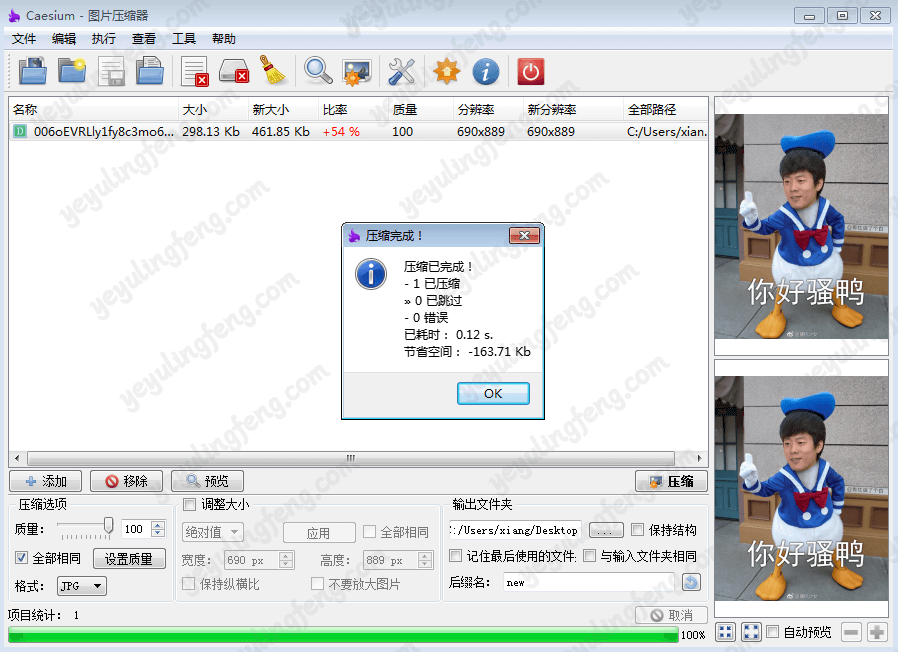Open the 查看 menu

coord(144,38)
